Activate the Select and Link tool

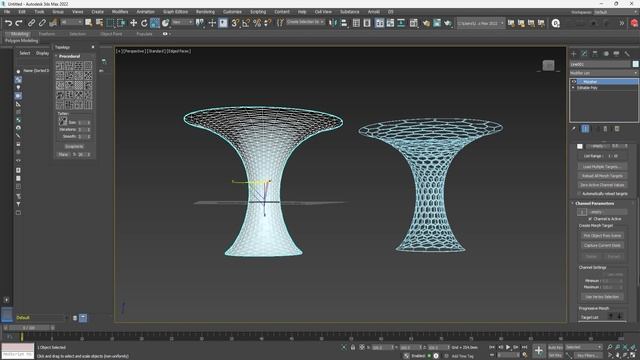[31, 23]
